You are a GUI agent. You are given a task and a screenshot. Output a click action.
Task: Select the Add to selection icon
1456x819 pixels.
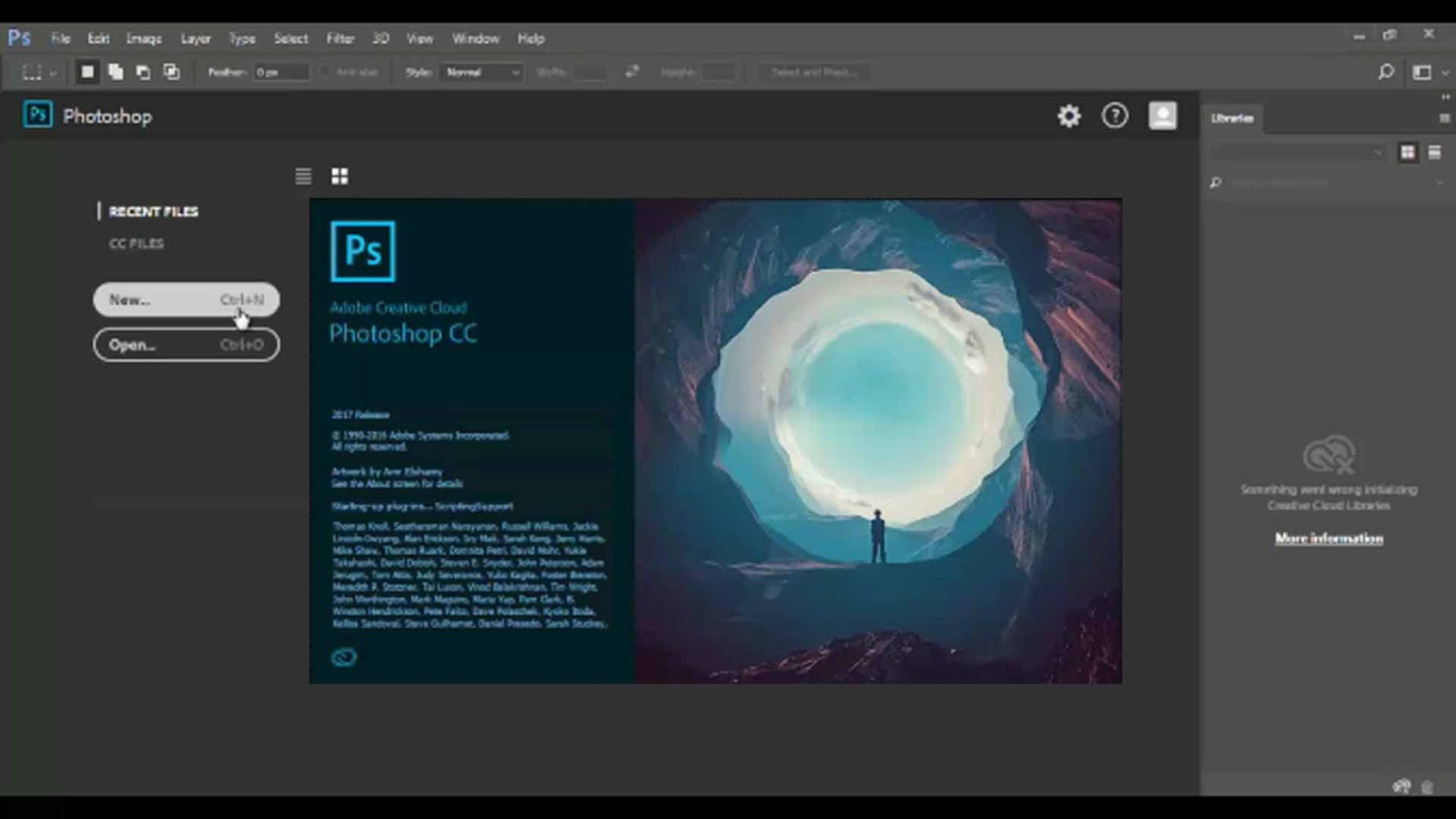pos(116,72)
